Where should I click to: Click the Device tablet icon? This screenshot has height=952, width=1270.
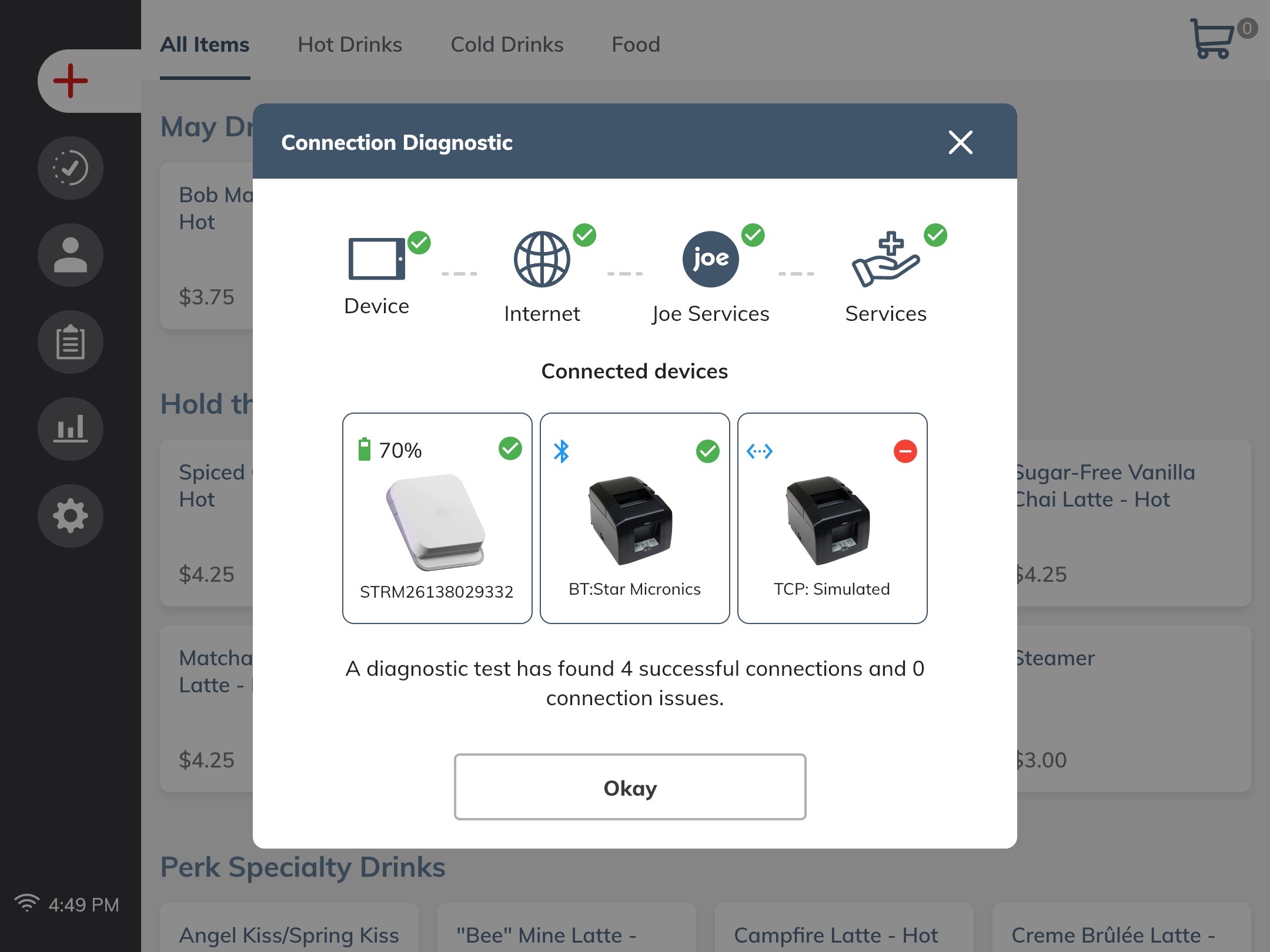tap(376, 259)
